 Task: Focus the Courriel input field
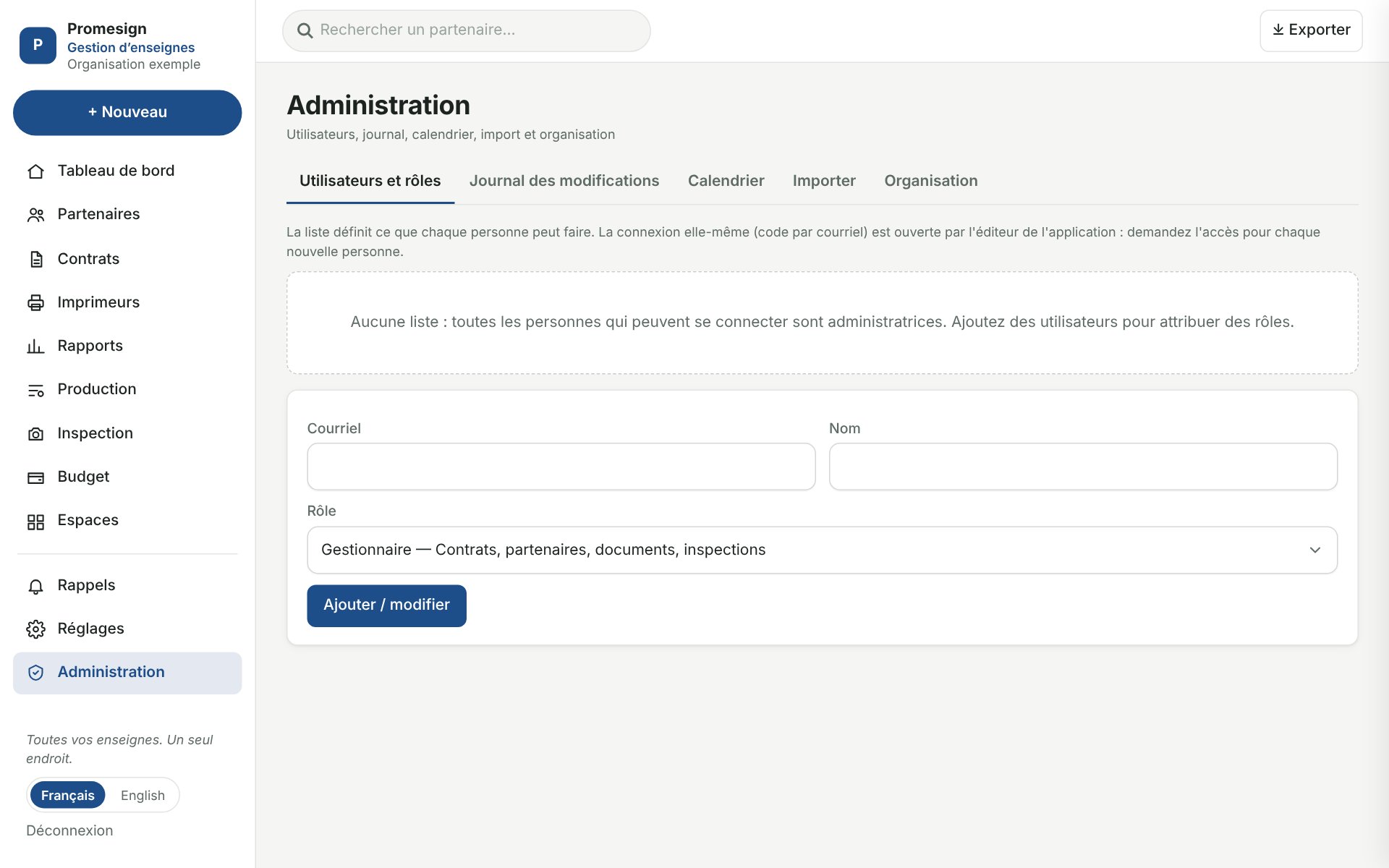click(561, 467)
